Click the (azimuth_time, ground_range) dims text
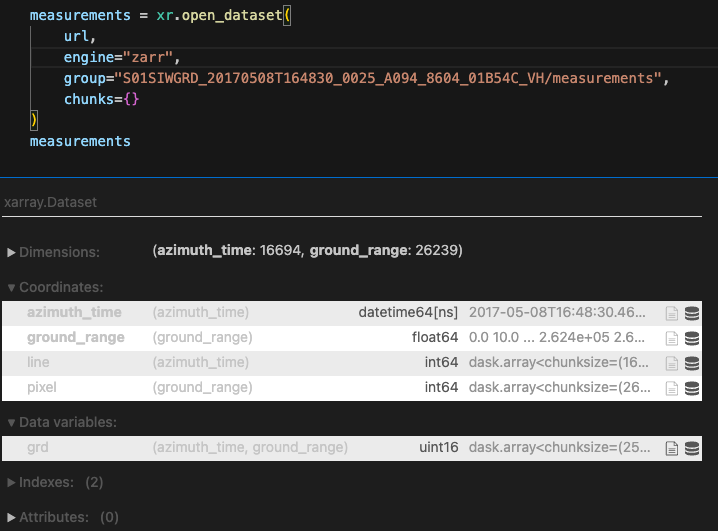The height and width of the screenshot is (531, 718). tap(250, 447)
